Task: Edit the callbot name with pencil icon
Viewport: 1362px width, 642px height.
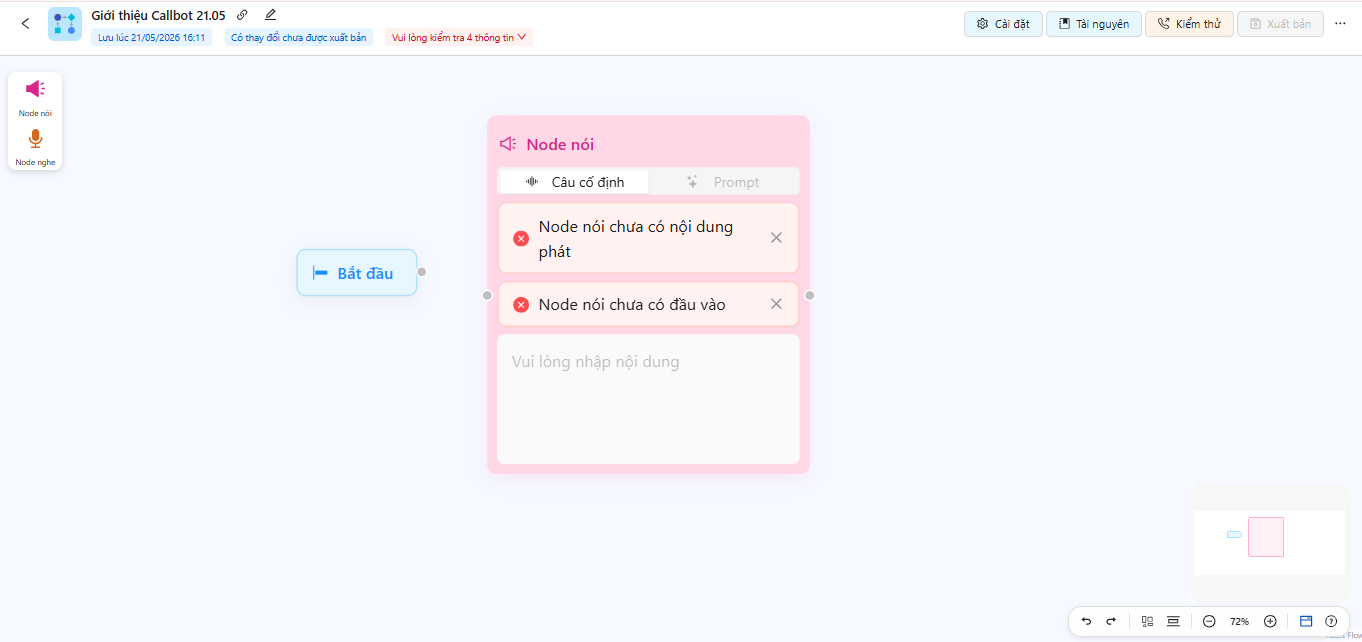Action: tap(270, 15)
